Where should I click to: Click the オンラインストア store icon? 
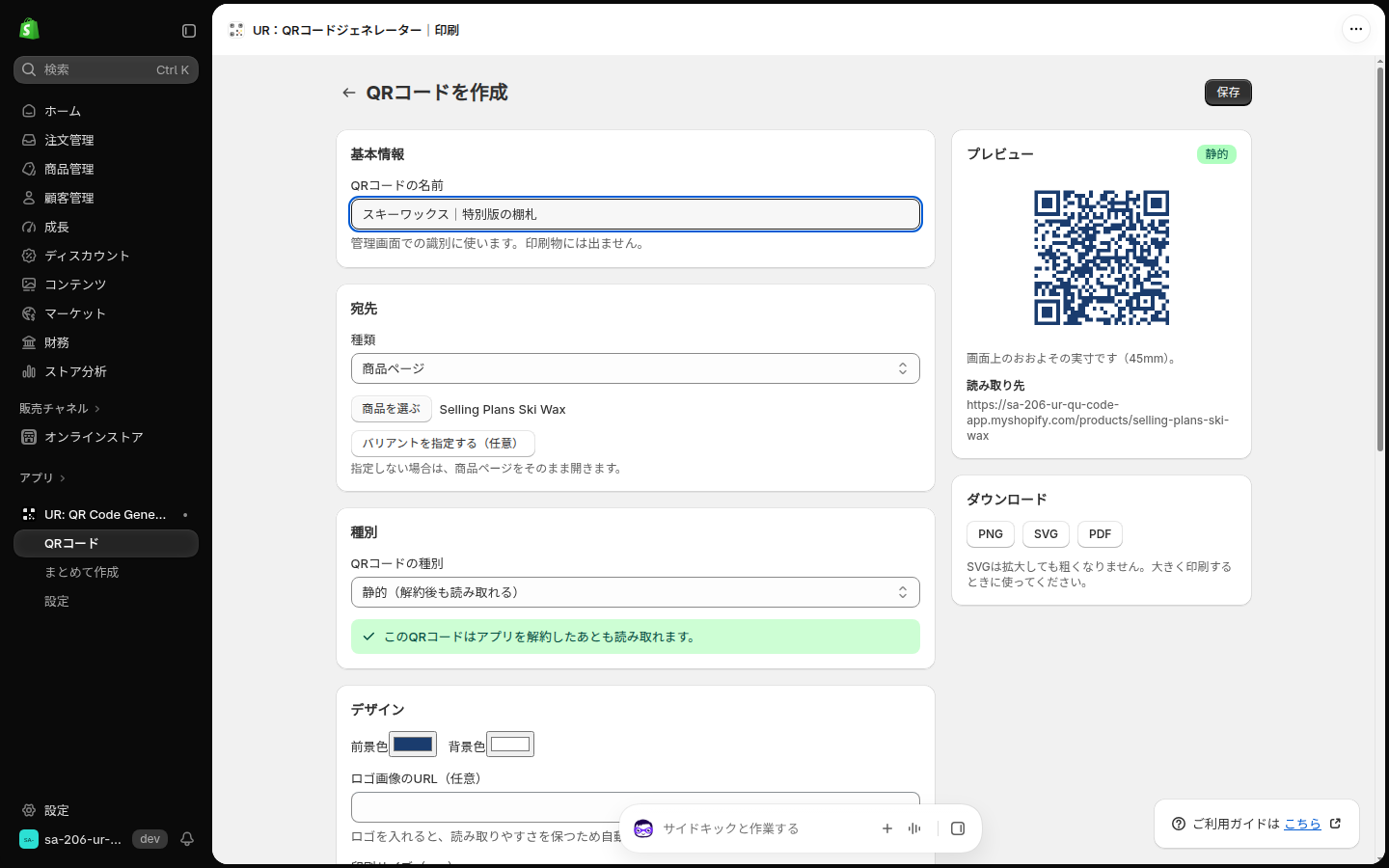(29, 437)
